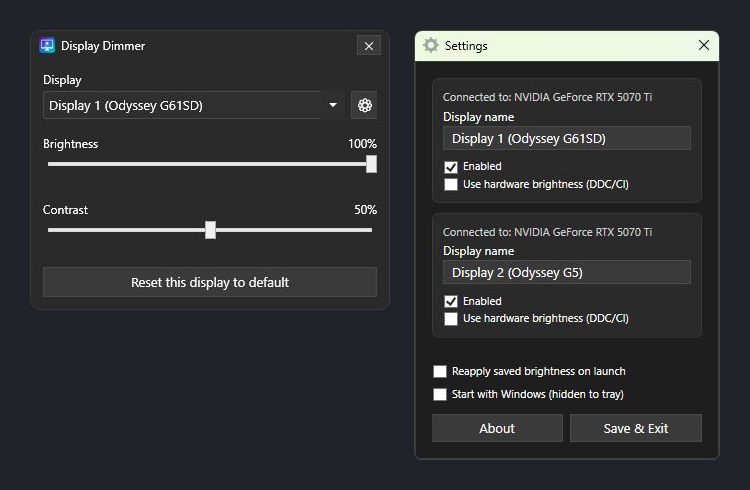Click first Connected to: NVIDIA GeForce RTX 5070 Ti text

click(x=547, y=97)
